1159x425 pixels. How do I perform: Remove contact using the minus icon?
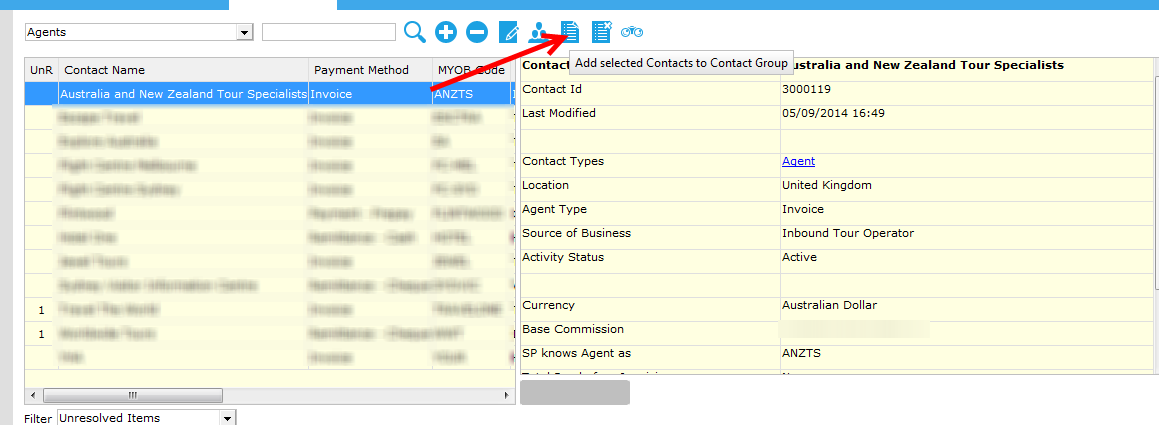477,32
